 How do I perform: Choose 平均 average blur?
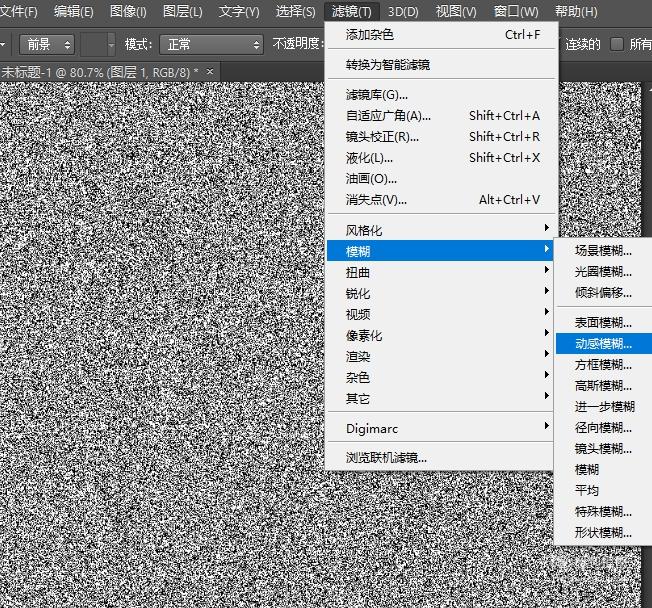point(604,490)
